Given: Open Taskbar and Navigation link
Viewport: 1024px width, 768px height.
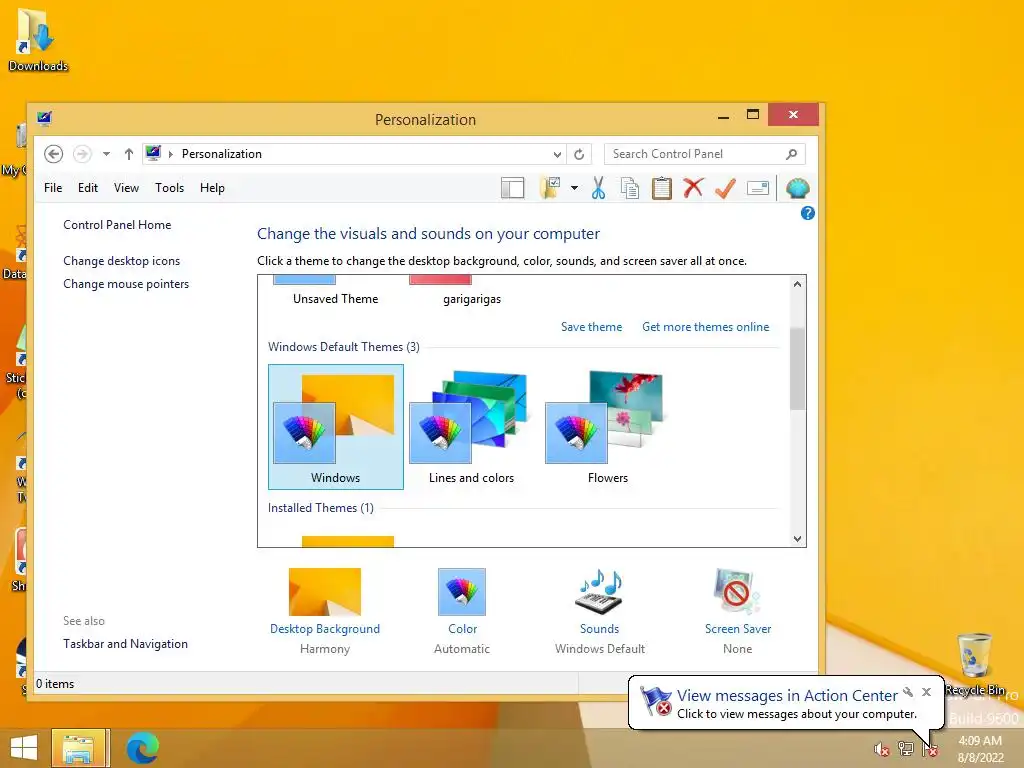Looking at the screenshot, I should coord(125,644).
